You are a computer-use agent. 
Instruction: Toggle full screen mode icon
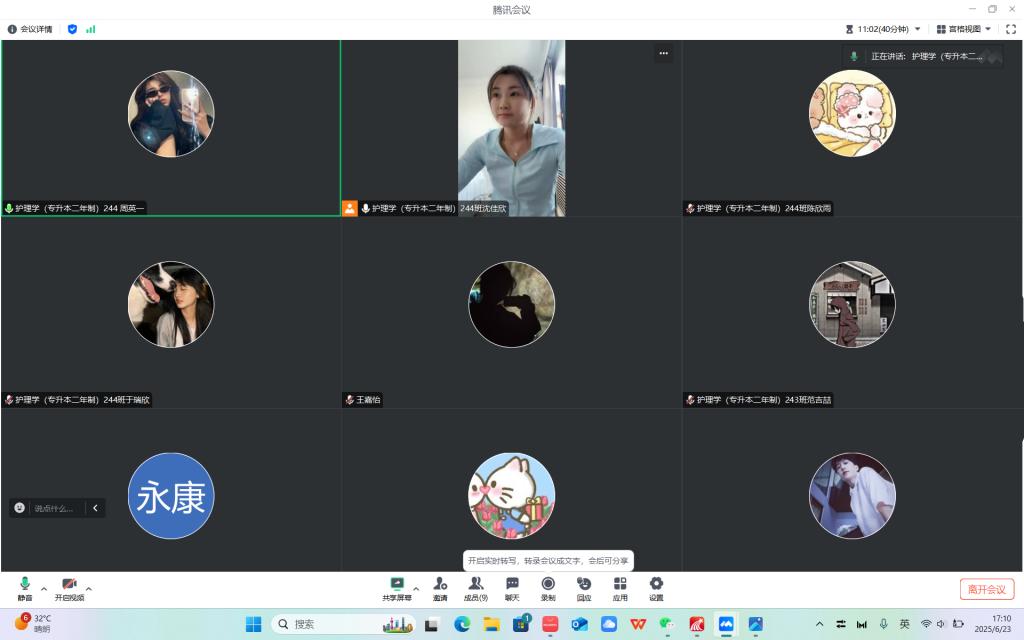(1010, 29)
